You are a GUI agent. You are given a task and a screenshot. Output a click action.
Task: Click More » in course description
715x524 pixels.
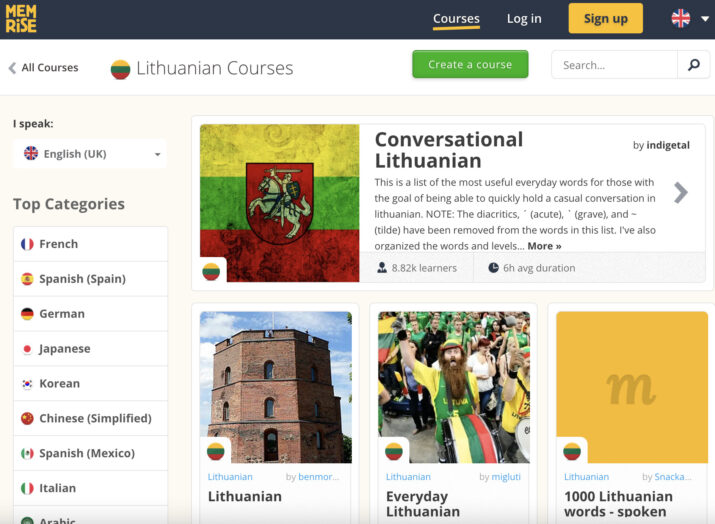[x=544, y=246]
